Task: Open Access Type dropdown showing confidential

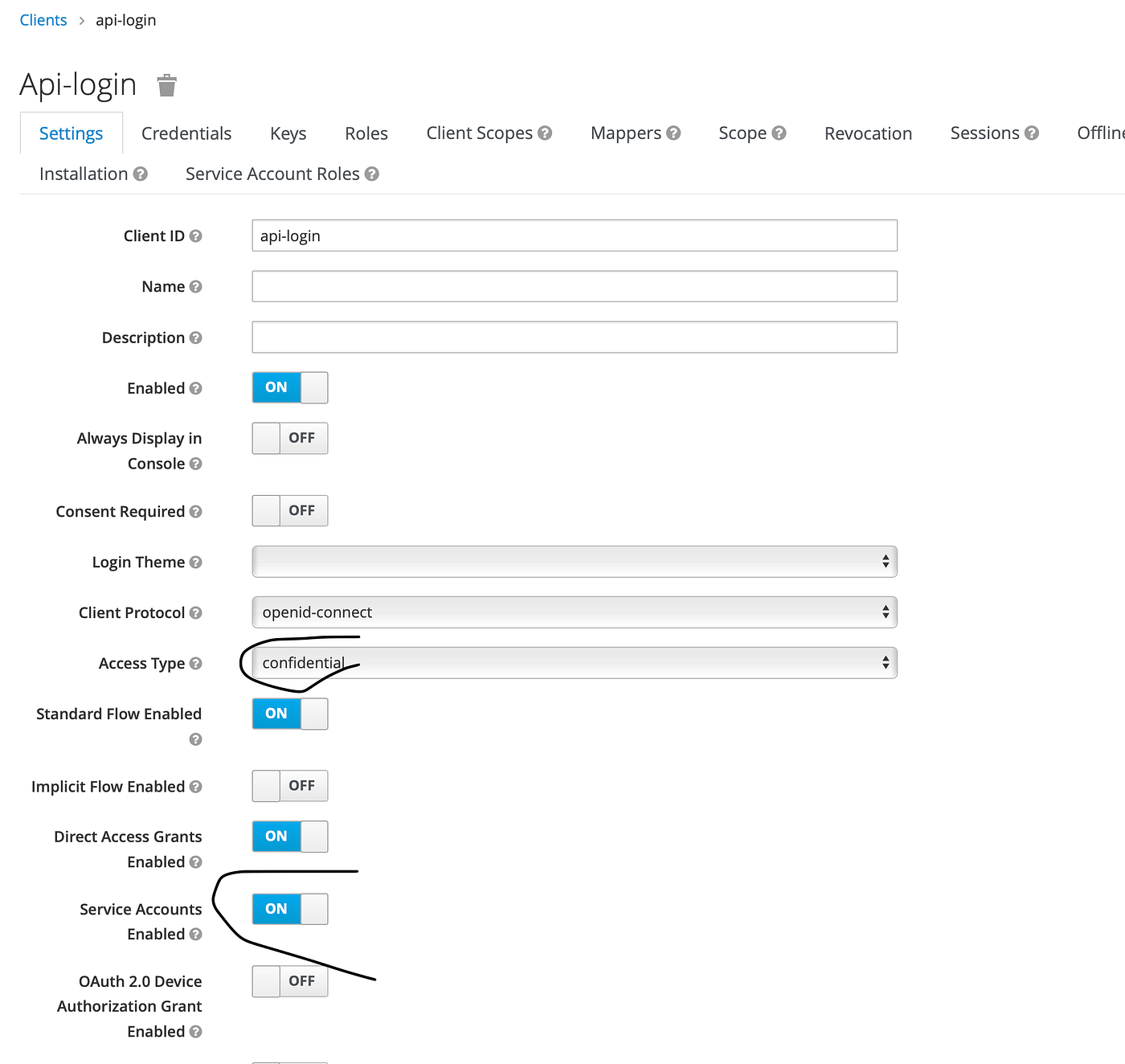Action: click(575, 663)
